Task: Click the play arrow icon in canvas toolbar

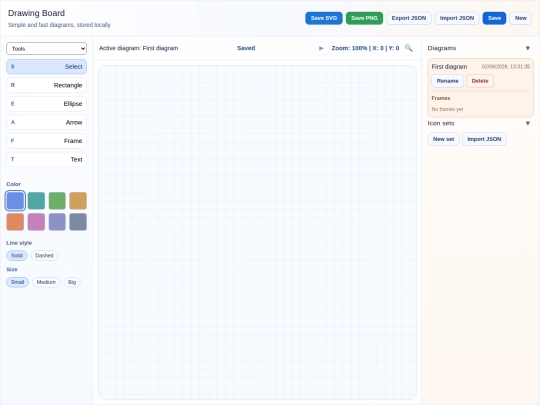Action: coord(321,48)
